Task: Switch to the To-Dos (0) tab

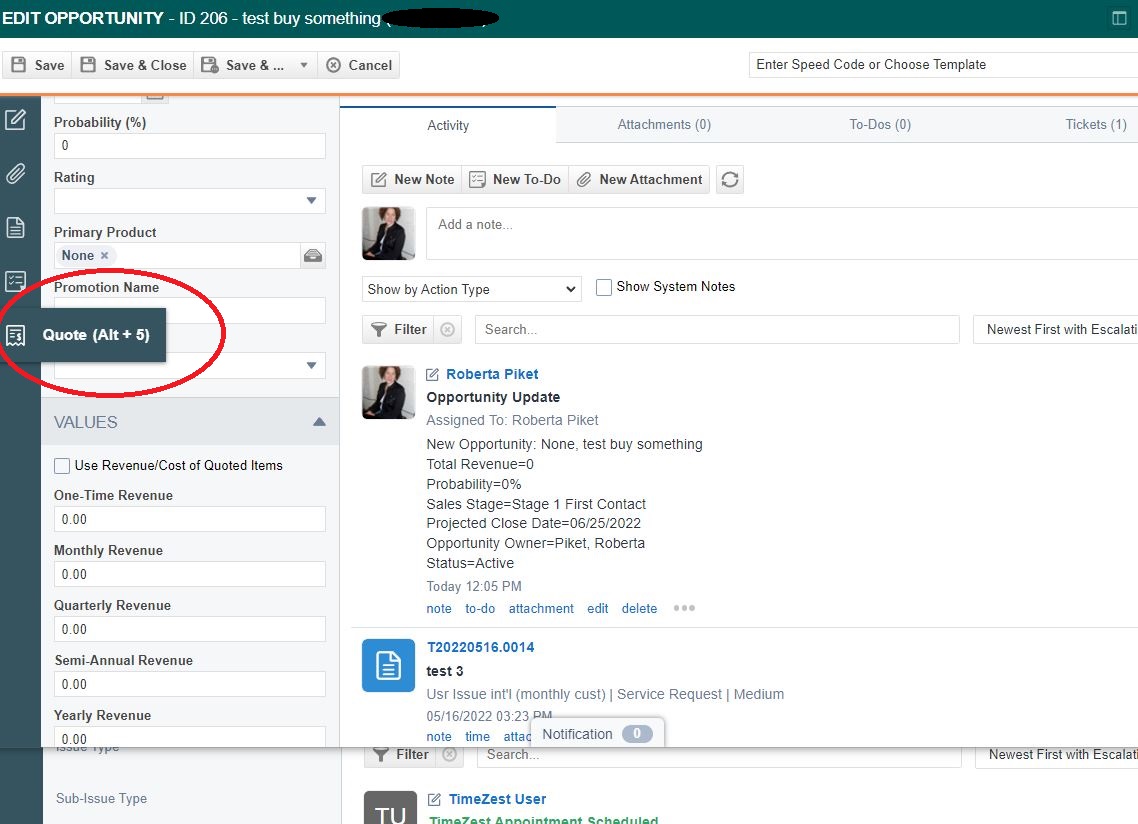Action: point(880,125)
